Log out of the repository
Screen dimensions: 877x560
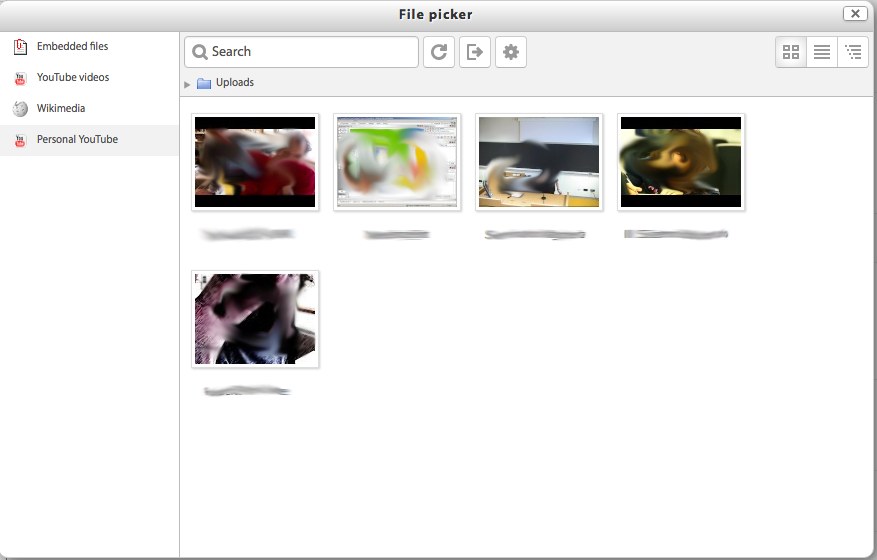click(475, 52)
